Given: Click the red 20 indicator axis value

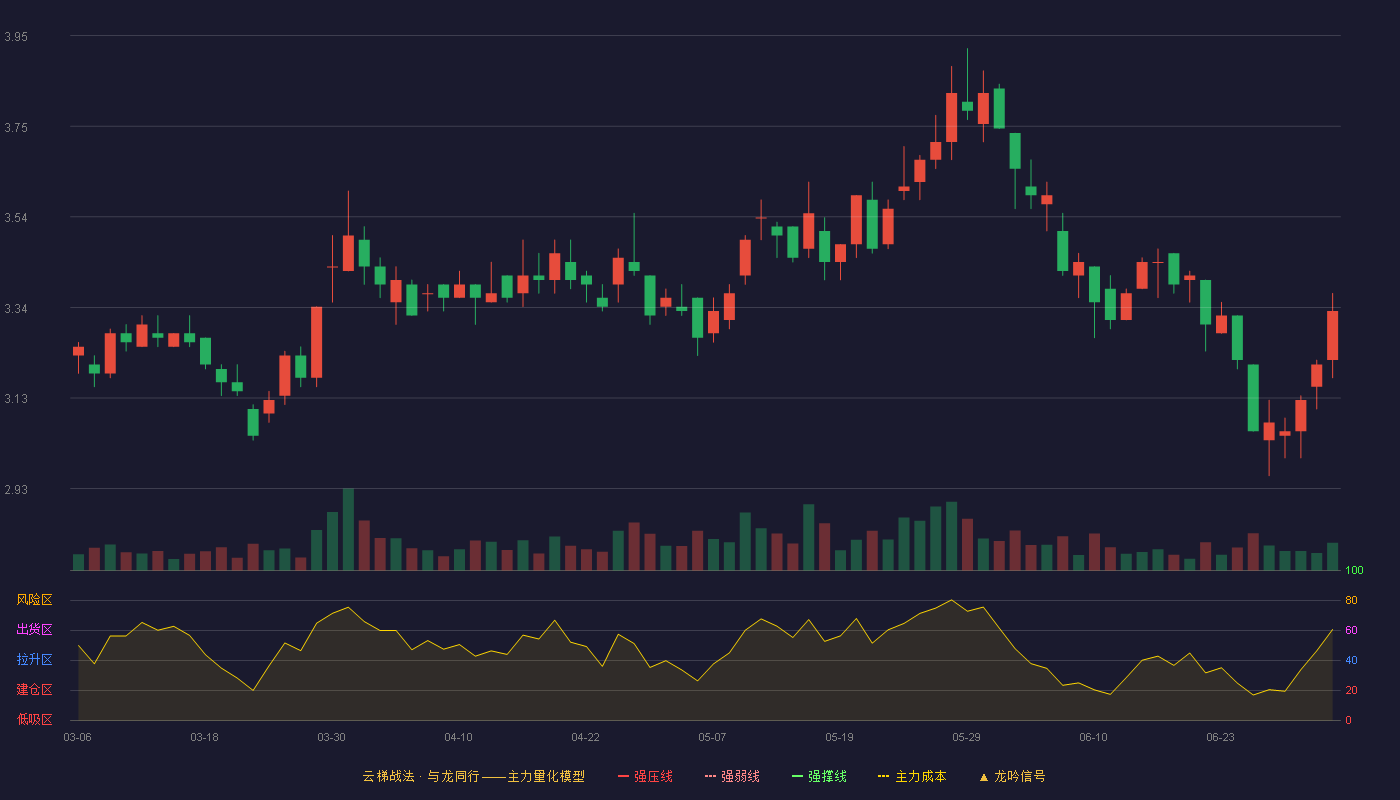Looking at the screenshot, I should point(1351,691).
